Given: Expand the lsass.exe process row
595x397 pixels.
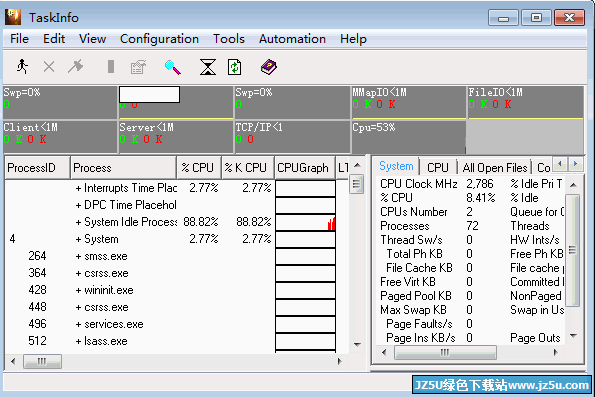Looking at the screenshot, I should pos(78,342).
